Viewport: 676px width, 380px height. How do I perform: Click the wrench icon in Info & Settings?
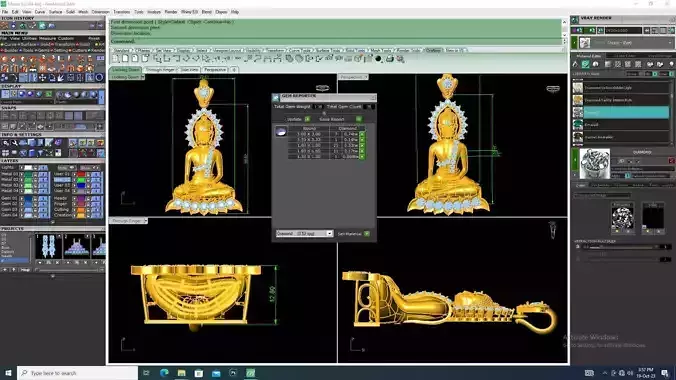[x=14, y=143]
